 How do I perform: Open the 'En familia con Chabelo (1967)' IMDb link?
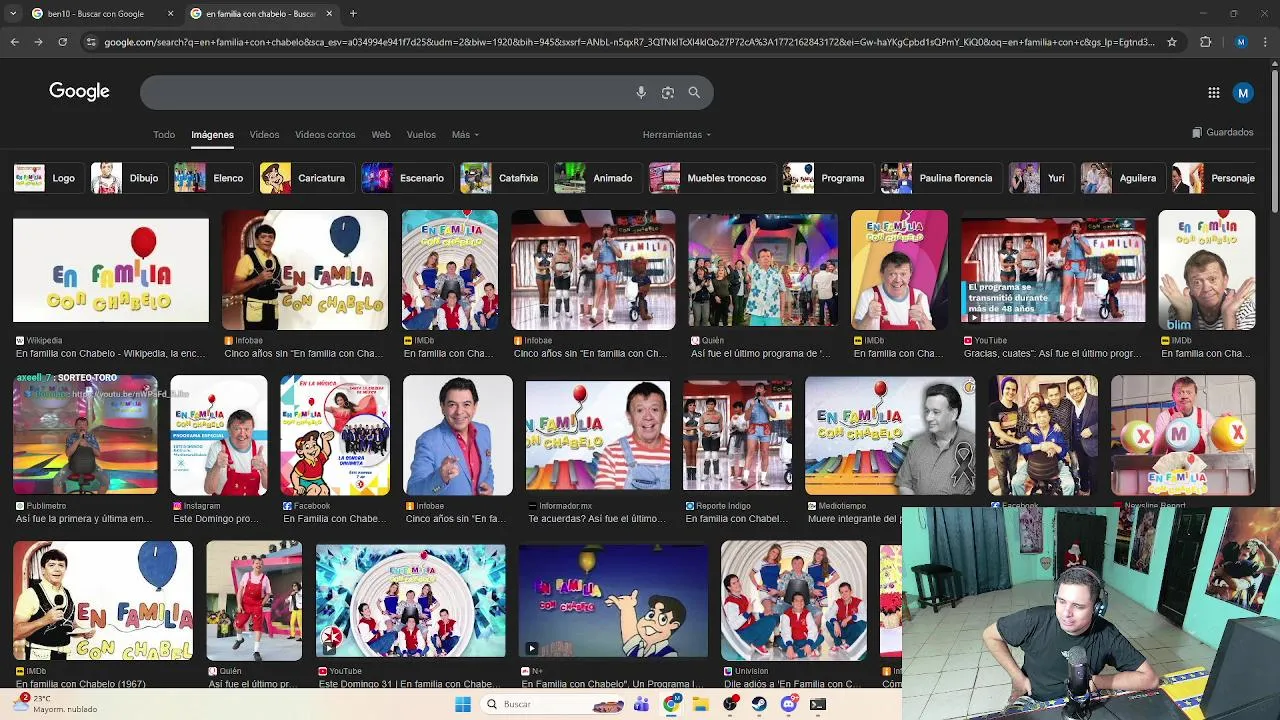click(x=81, y=684)
